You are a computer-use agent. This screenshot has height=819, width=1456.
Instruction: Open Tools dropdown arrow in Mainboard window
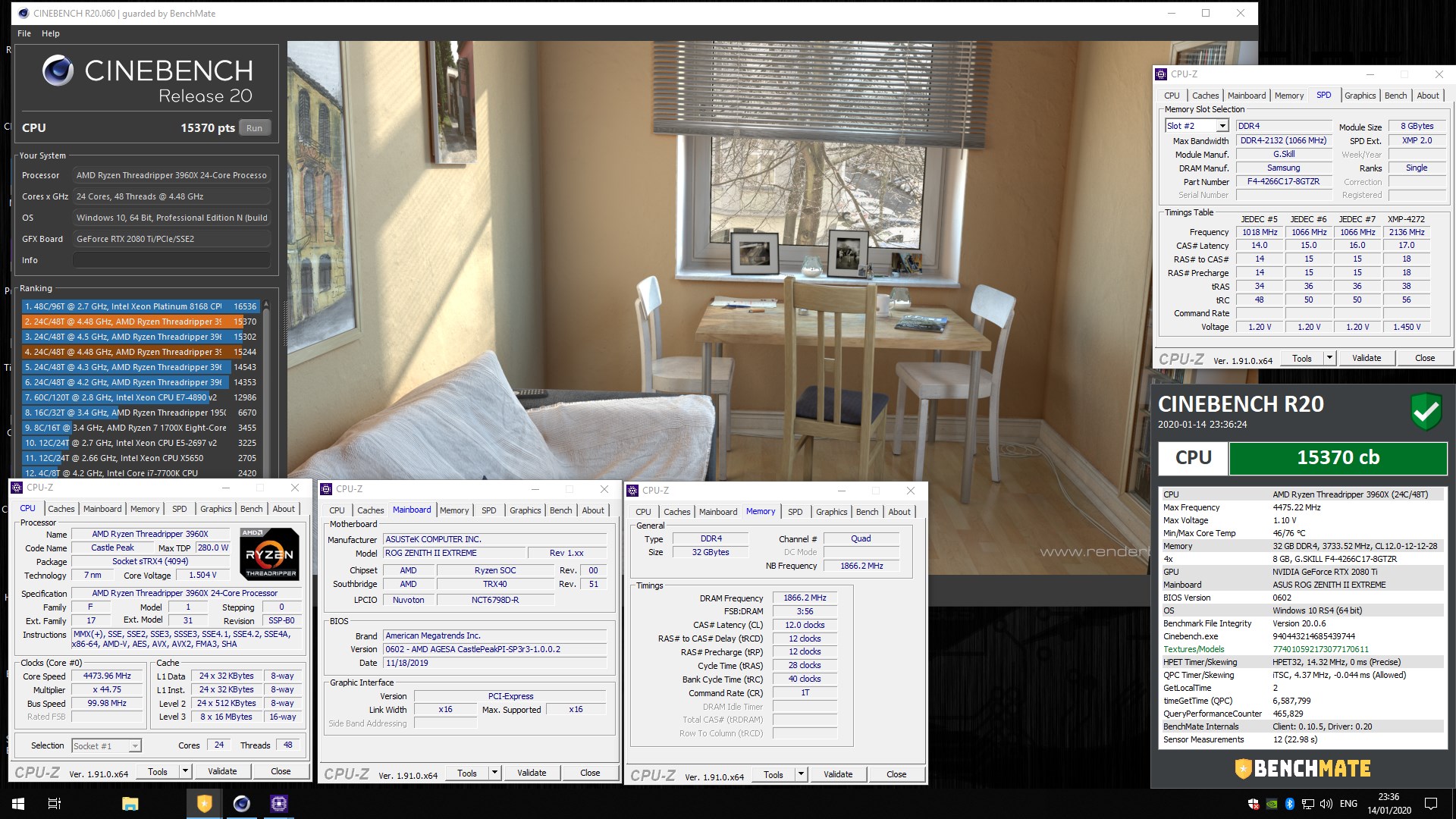(x=494, y=773)
